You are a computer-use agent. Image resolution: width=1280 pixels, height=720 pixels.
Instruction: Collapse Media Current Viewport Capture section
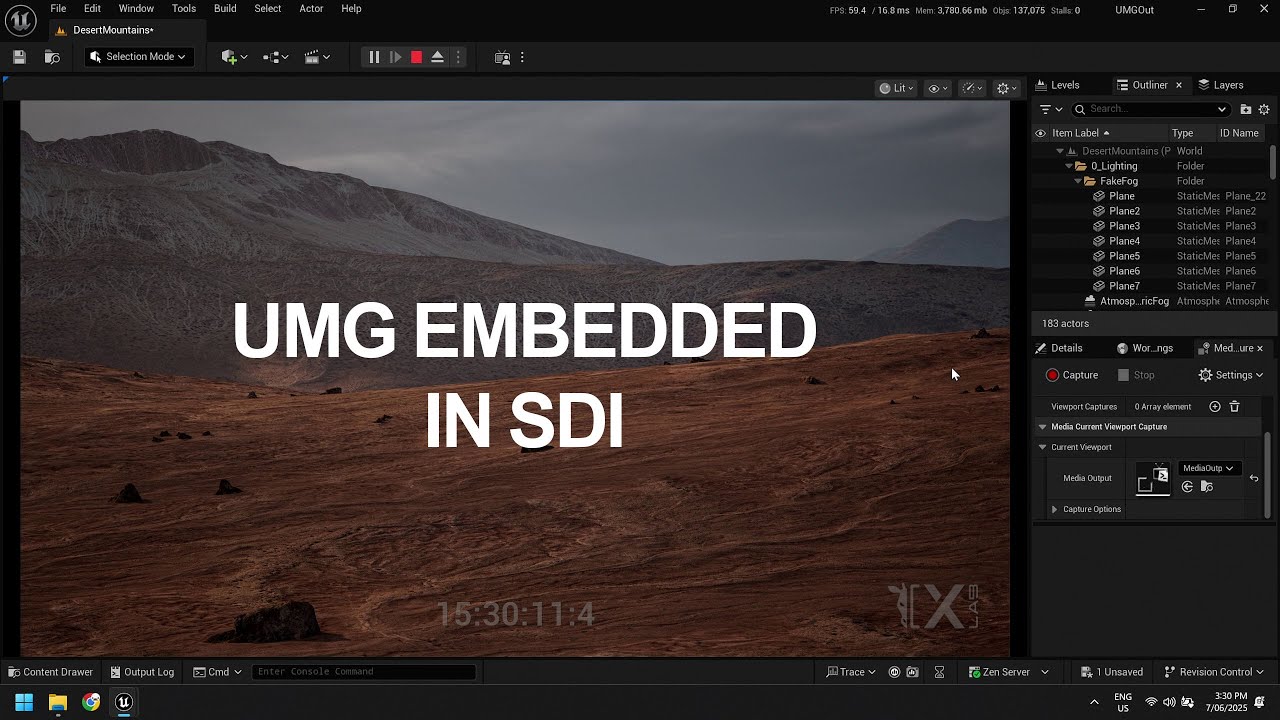point(1042,427)
